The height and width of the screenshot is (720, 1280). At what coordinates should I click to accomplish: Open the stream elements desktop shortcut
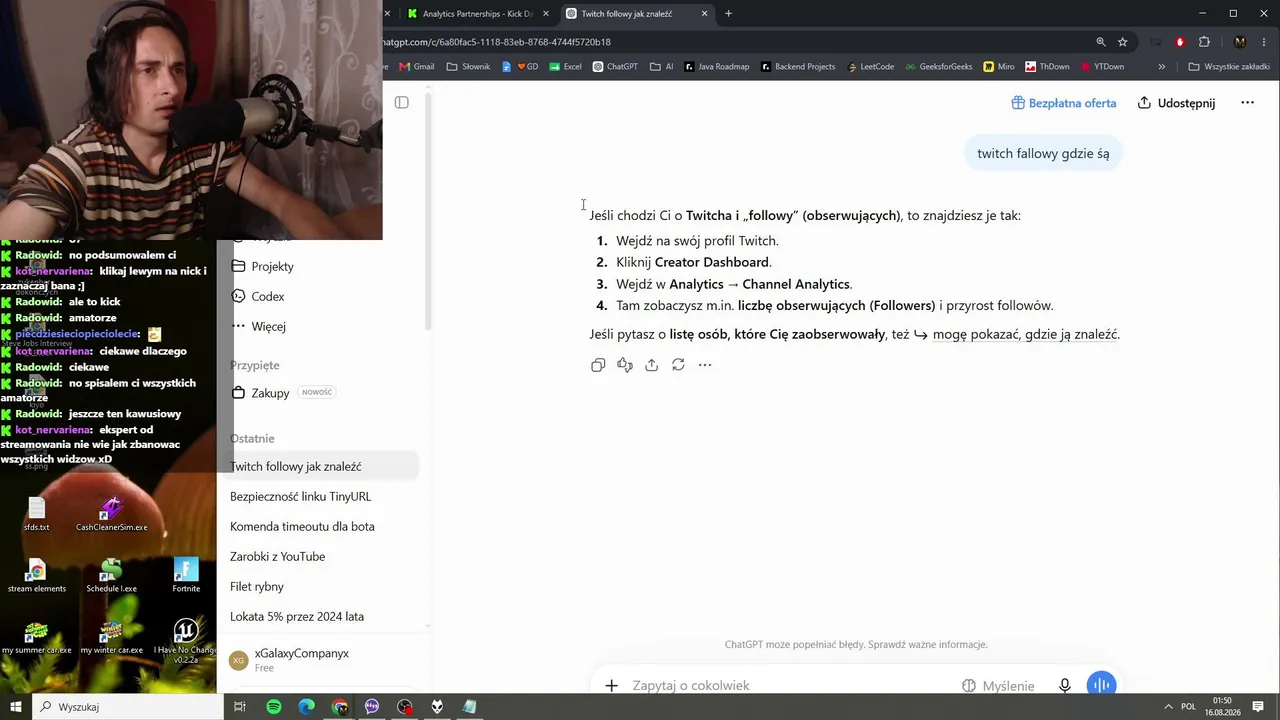(37, 575)
